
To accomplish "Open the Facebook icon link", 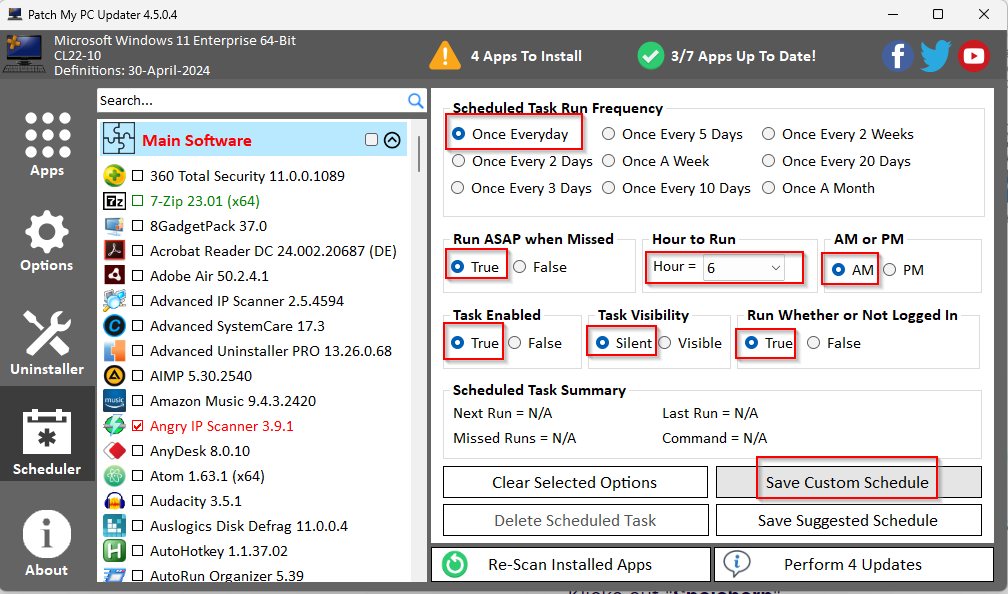I will [x=897, y=56].
